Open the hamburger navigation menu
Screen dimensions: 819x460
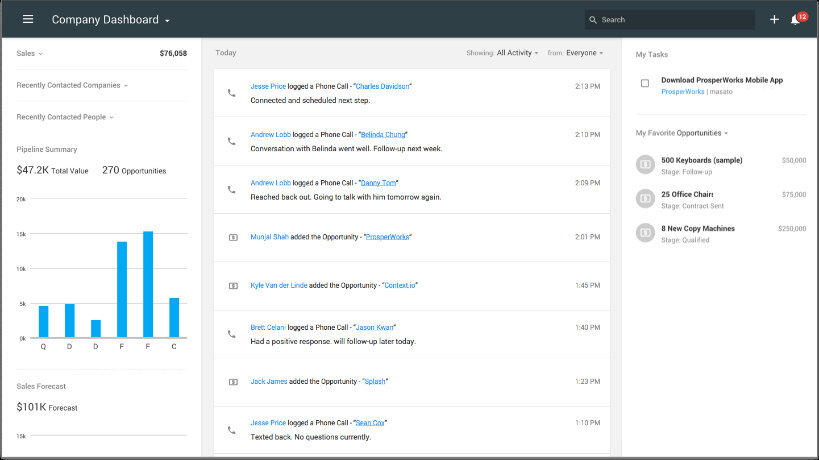pos(28,19)
